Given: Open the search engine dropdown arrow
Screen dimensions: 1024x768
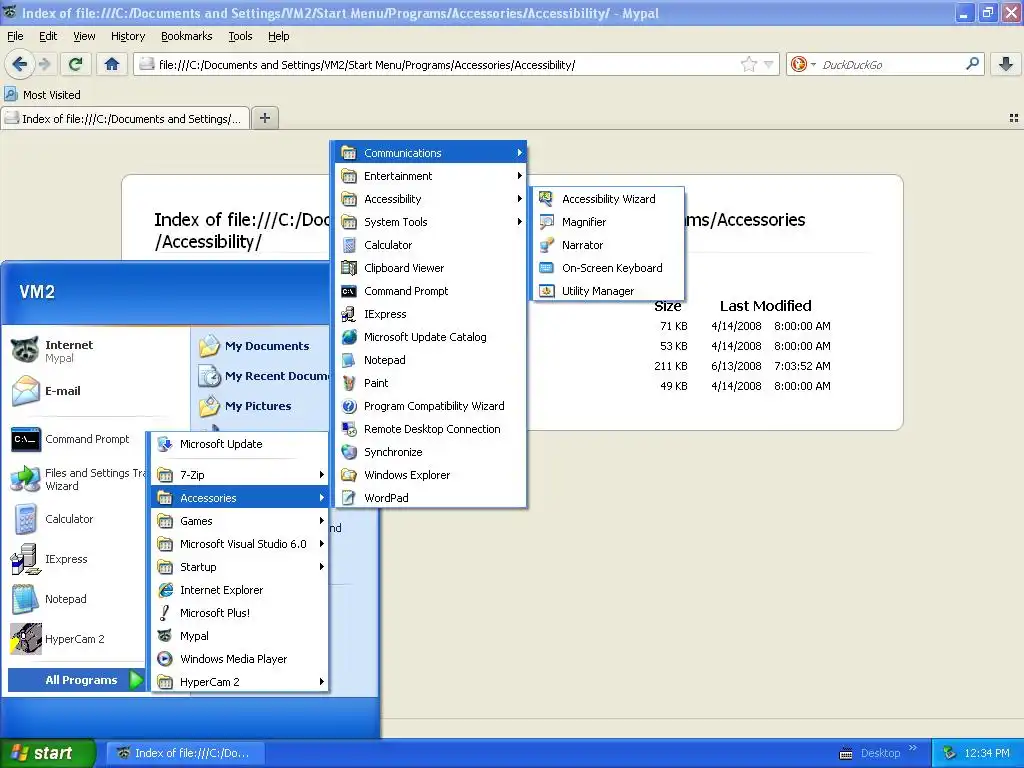Looking at the screenshot, I should pyautogui.click(x=813, y=65).
